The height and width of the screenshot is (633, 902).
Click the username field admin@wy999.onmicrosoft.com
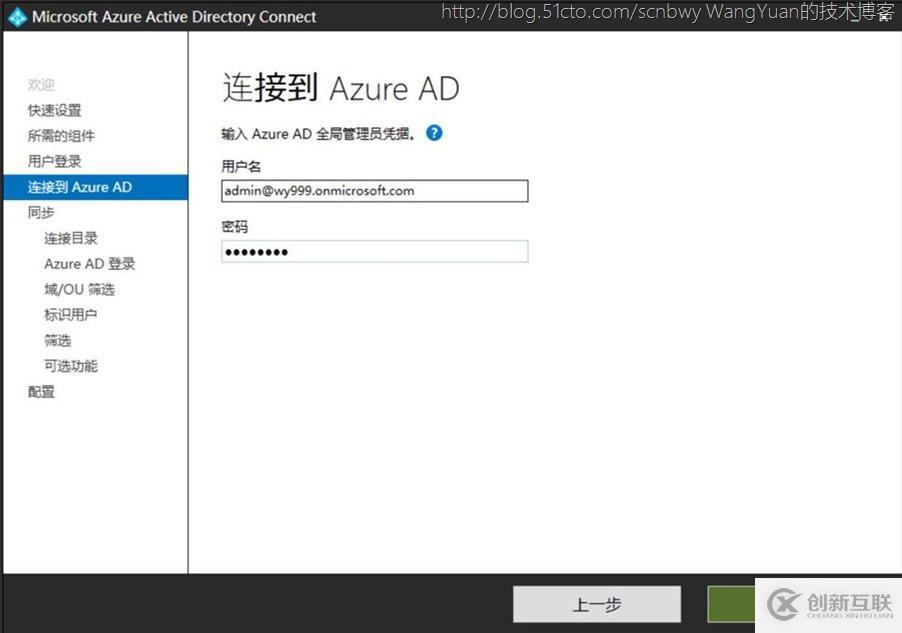374,191
